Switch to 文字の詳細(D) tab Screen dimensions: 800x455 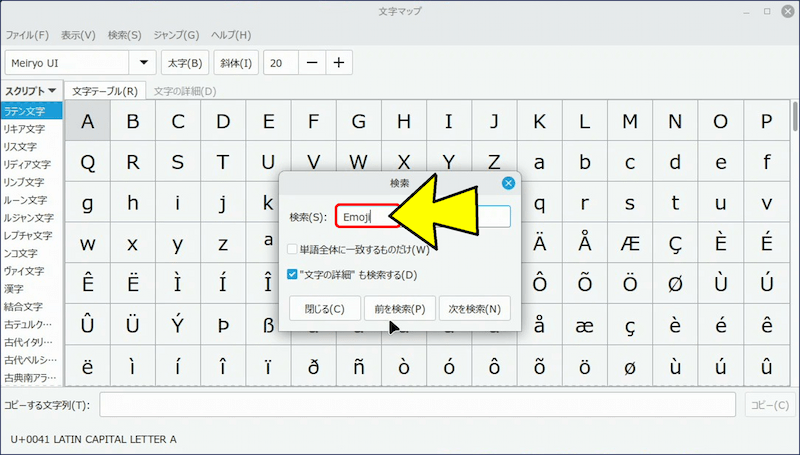pyautogui.click(x=185, y=91)
